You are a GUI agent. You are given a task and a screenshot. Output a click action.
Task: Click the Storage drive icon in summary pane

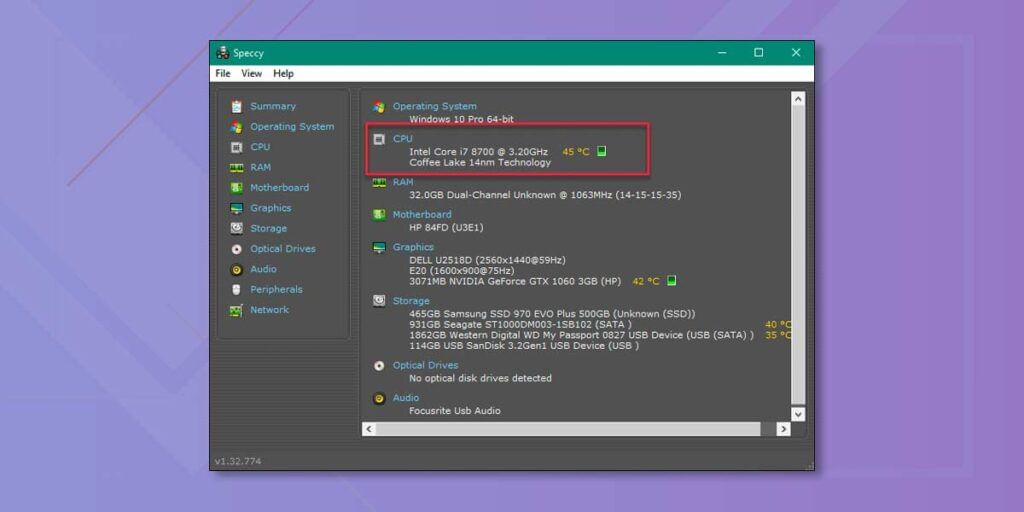[379, 301]
